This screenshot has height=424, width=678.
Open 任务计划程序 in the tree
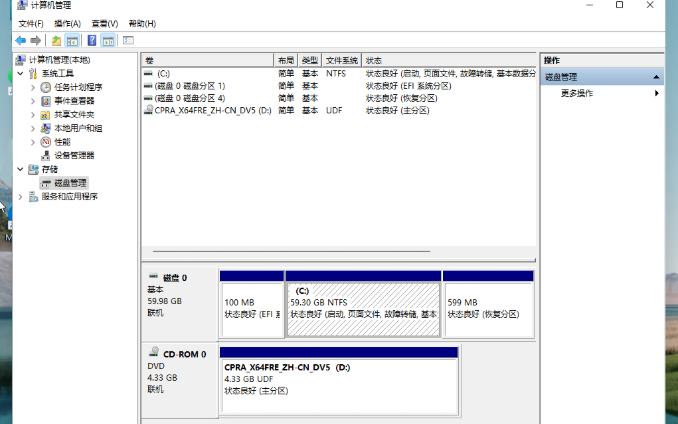(77, 87)
